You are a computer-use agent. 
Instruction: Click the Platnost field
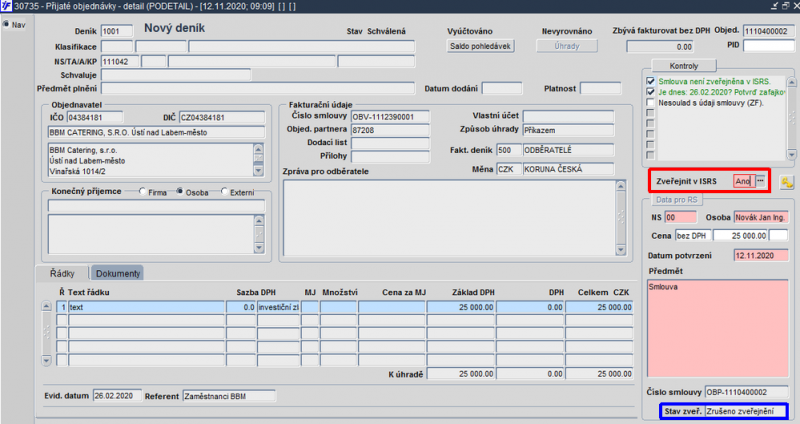click(601, 88)
